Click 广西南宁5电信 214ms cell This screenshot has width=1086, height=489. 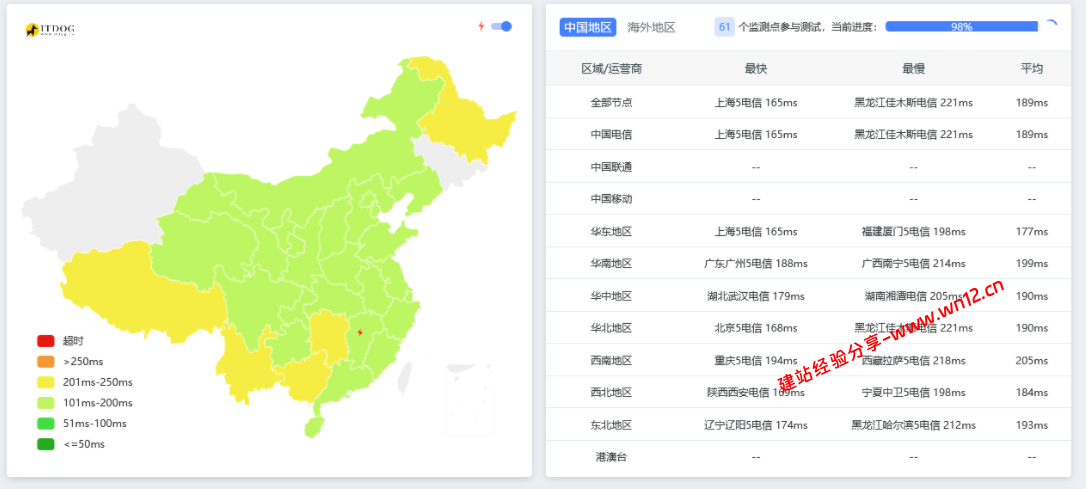tap(914, 263)
